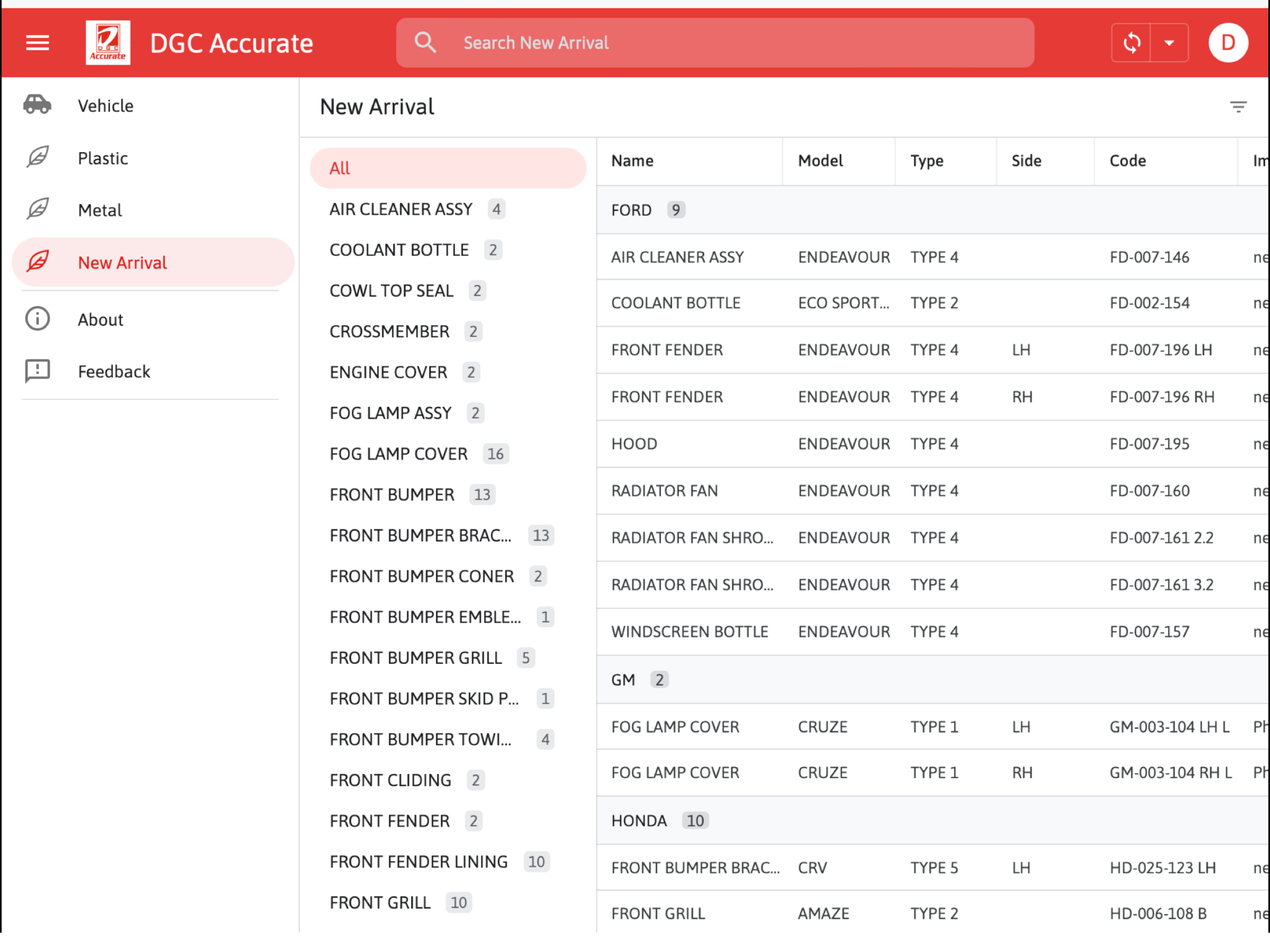Filter by FRONT BUMPER GRILL category
Image resolution: width=1270 pixels, height=952 pixels.
tap(448, 657)
